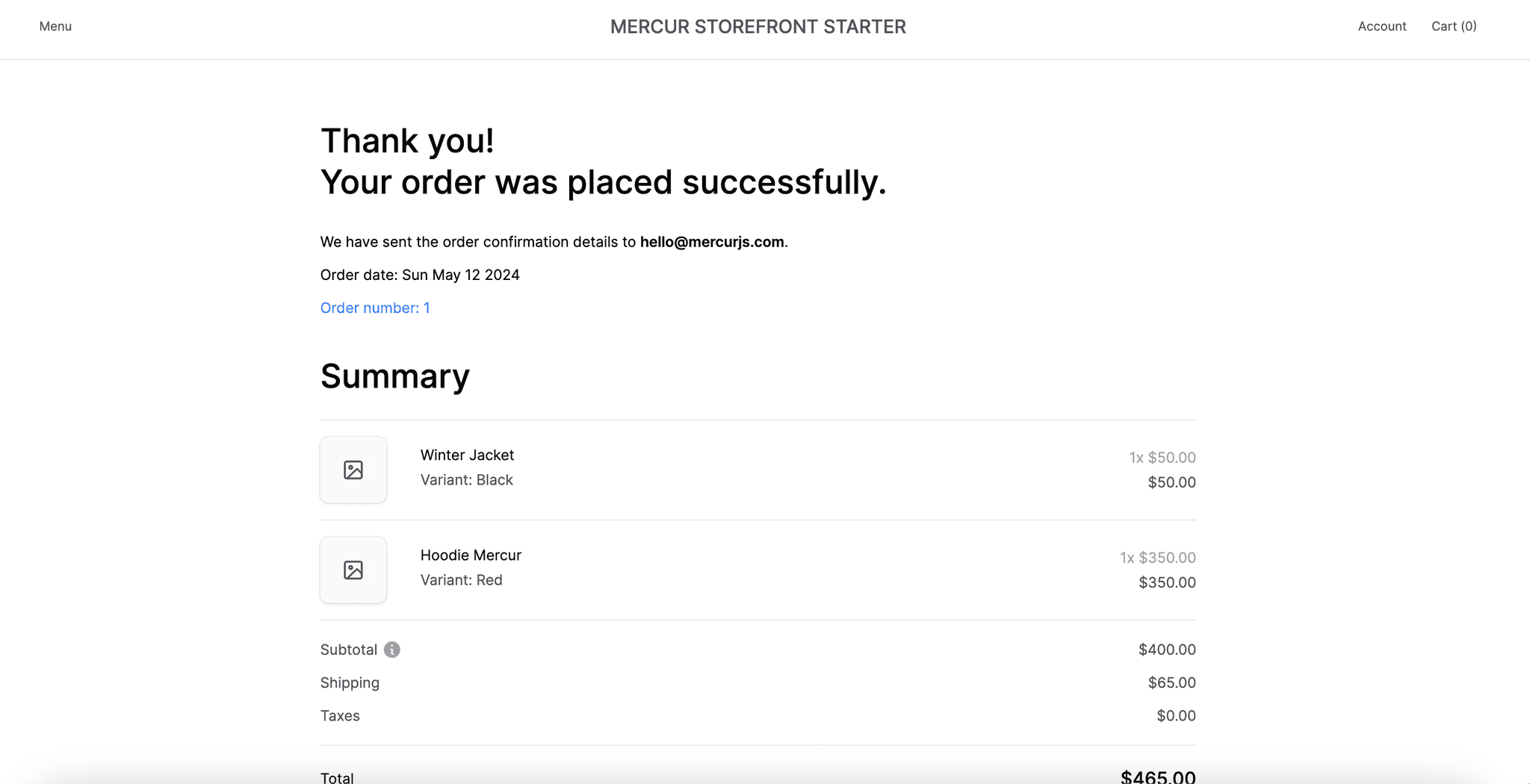Click the Variant: Red text

pos(461,579)
